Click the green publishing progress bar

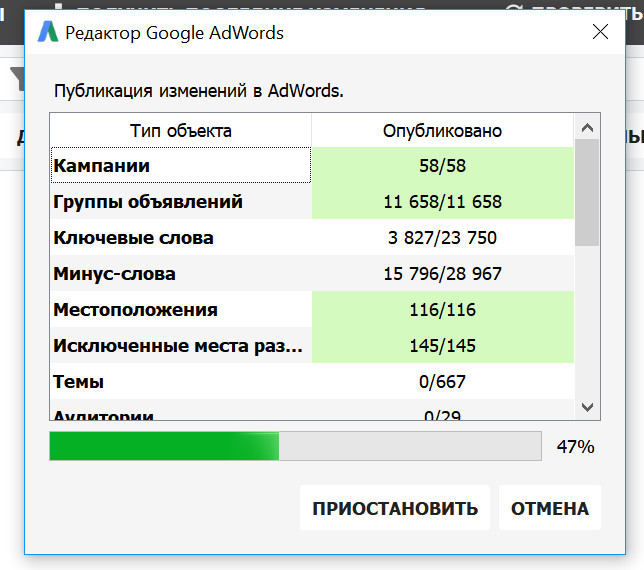click(295, 446)
